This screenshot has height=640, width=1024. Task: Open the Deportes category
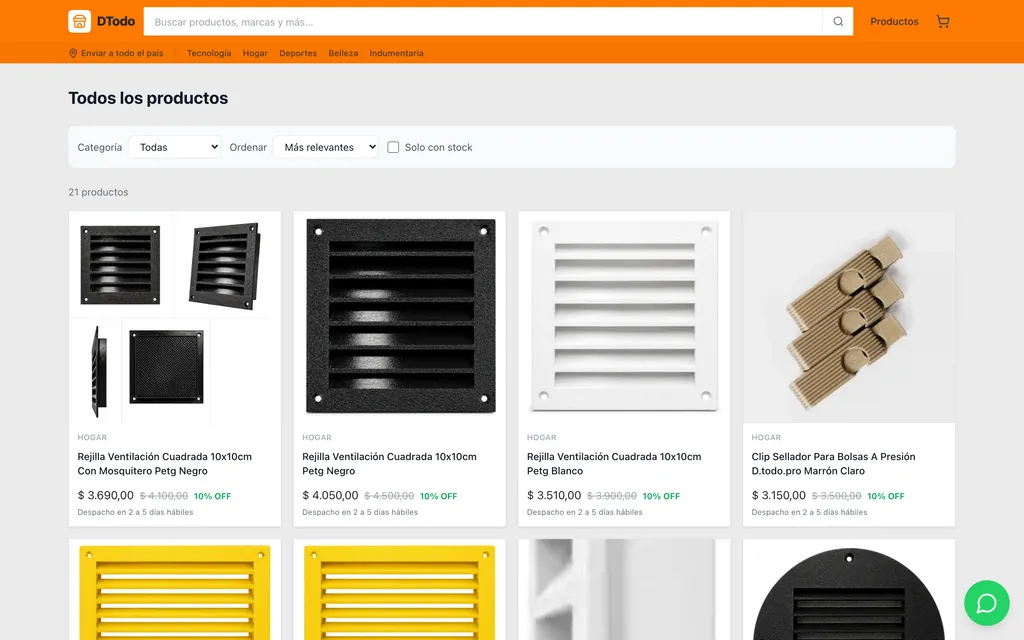point(298,54)
